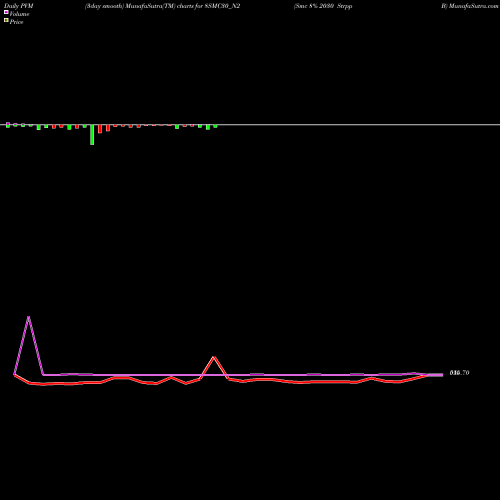Click the MunafaSutra charts heading text
This screenshot has height=500, width=500.
pos(162,6)
